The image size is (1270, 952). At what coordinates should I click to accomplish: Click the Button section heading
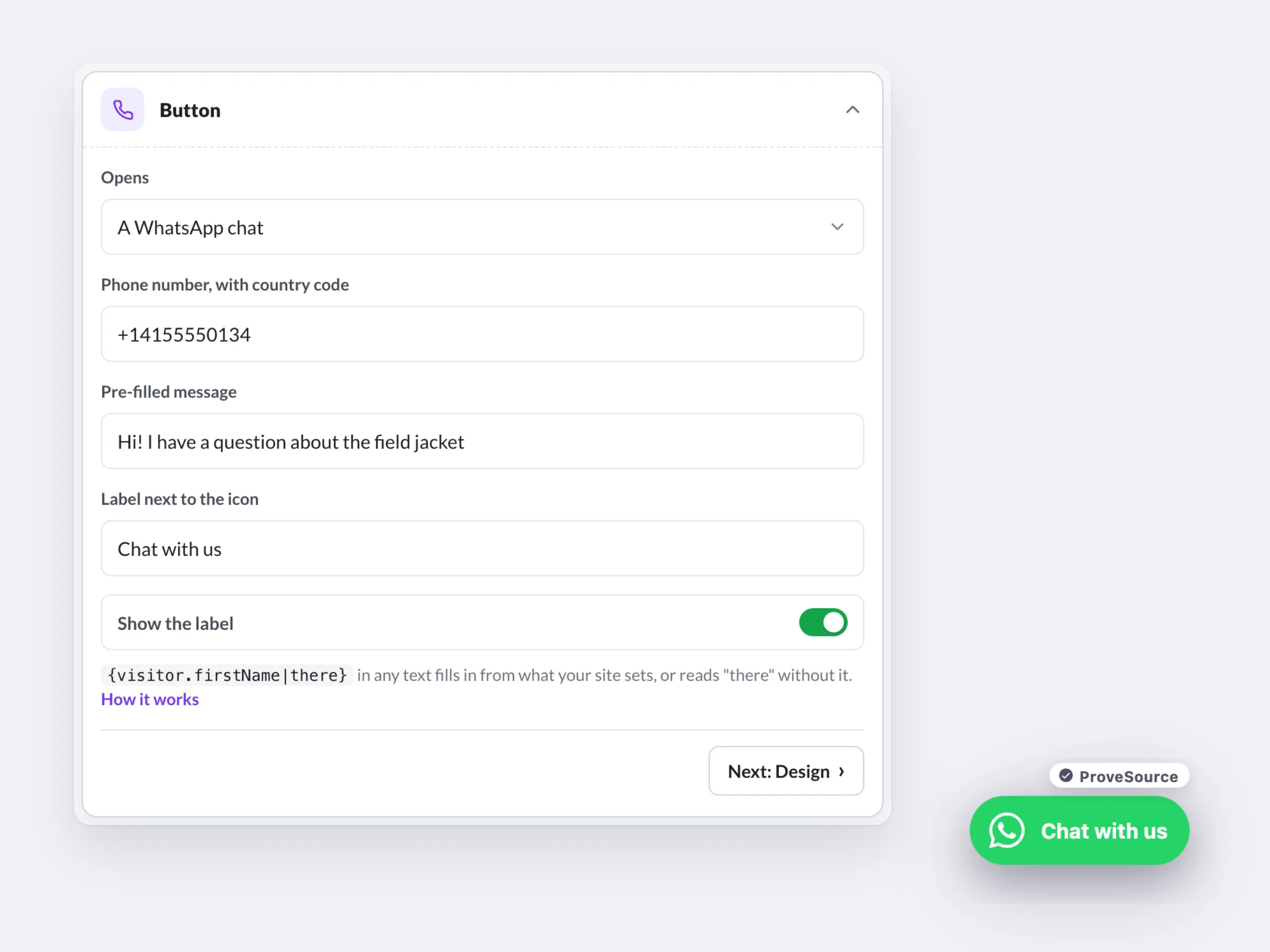190,110
